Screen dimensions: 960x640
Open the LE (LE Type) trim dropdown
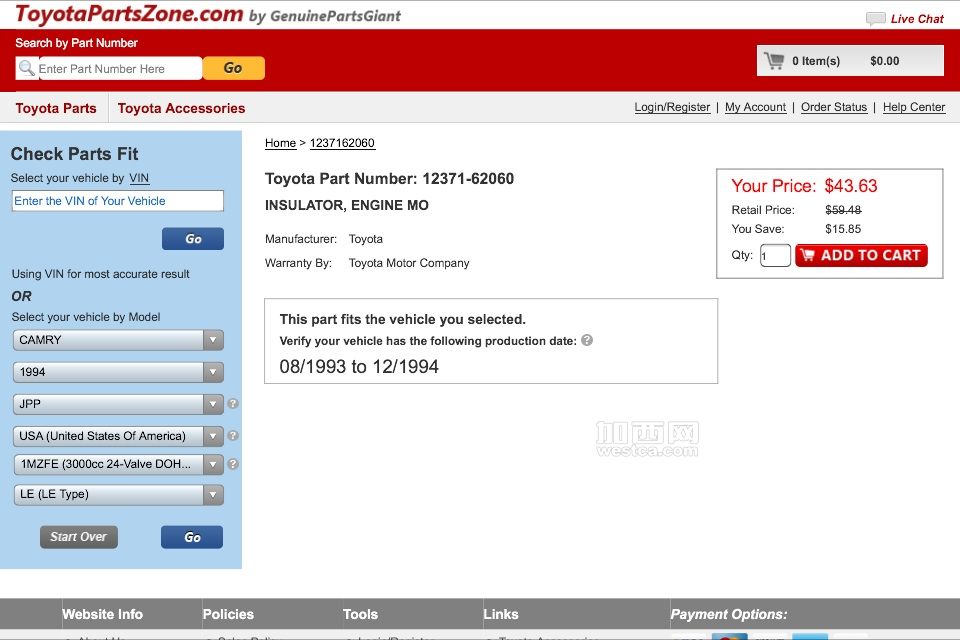(x=118, y=494)
